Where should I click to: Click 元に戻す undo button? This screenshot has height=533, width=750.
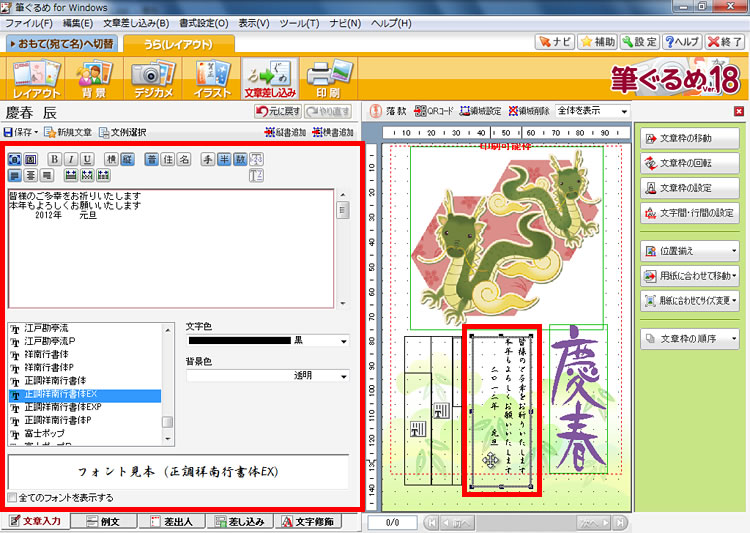278,111
